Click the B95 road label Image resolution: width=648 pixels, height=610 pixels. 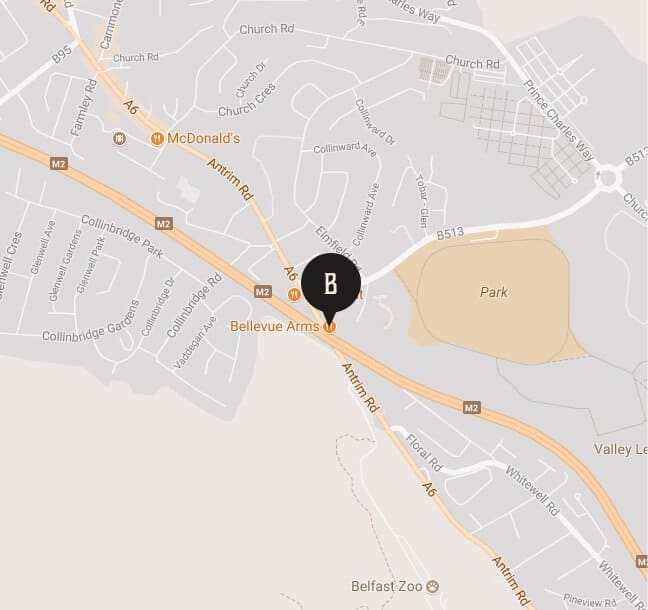tap(62, 54)
